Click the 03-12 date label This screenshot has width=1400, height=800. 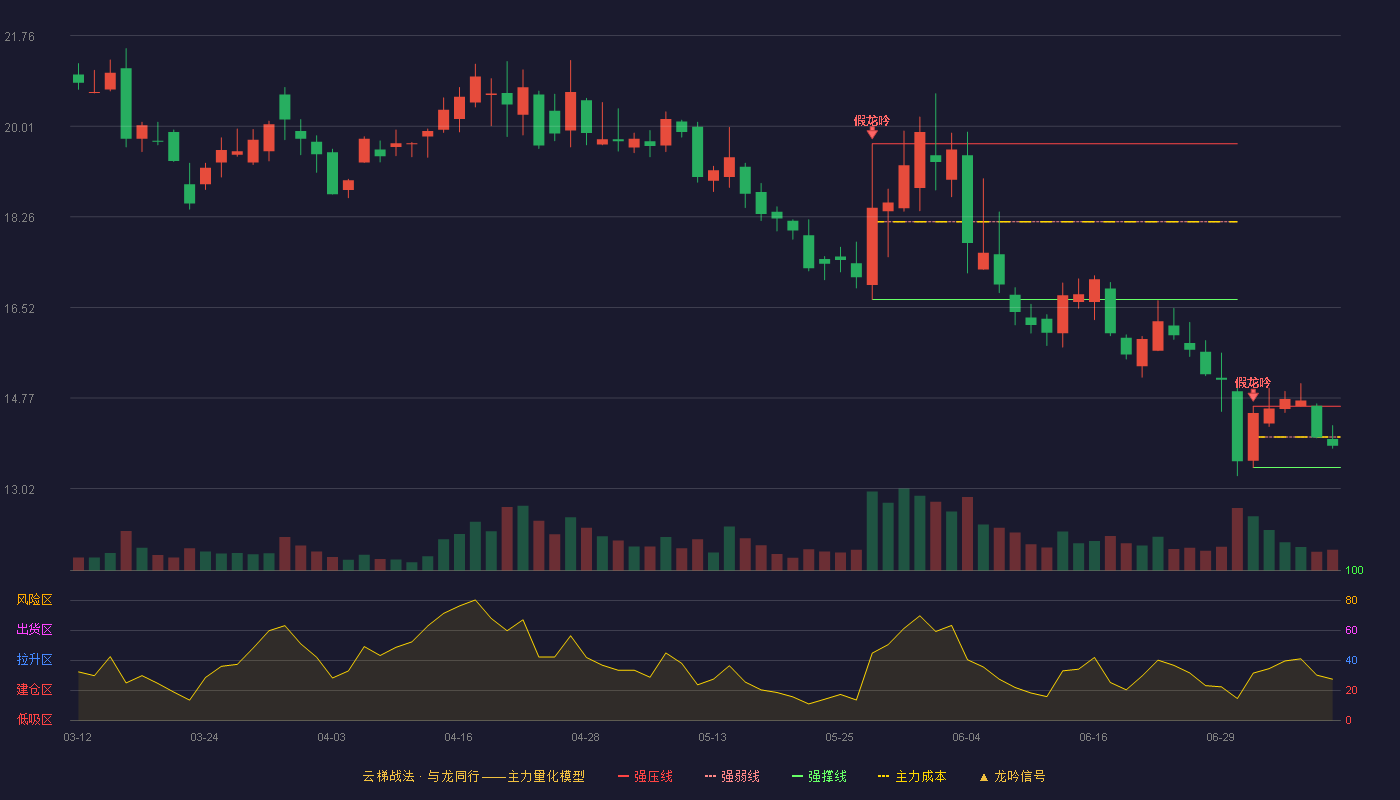(x=77, y=737)
